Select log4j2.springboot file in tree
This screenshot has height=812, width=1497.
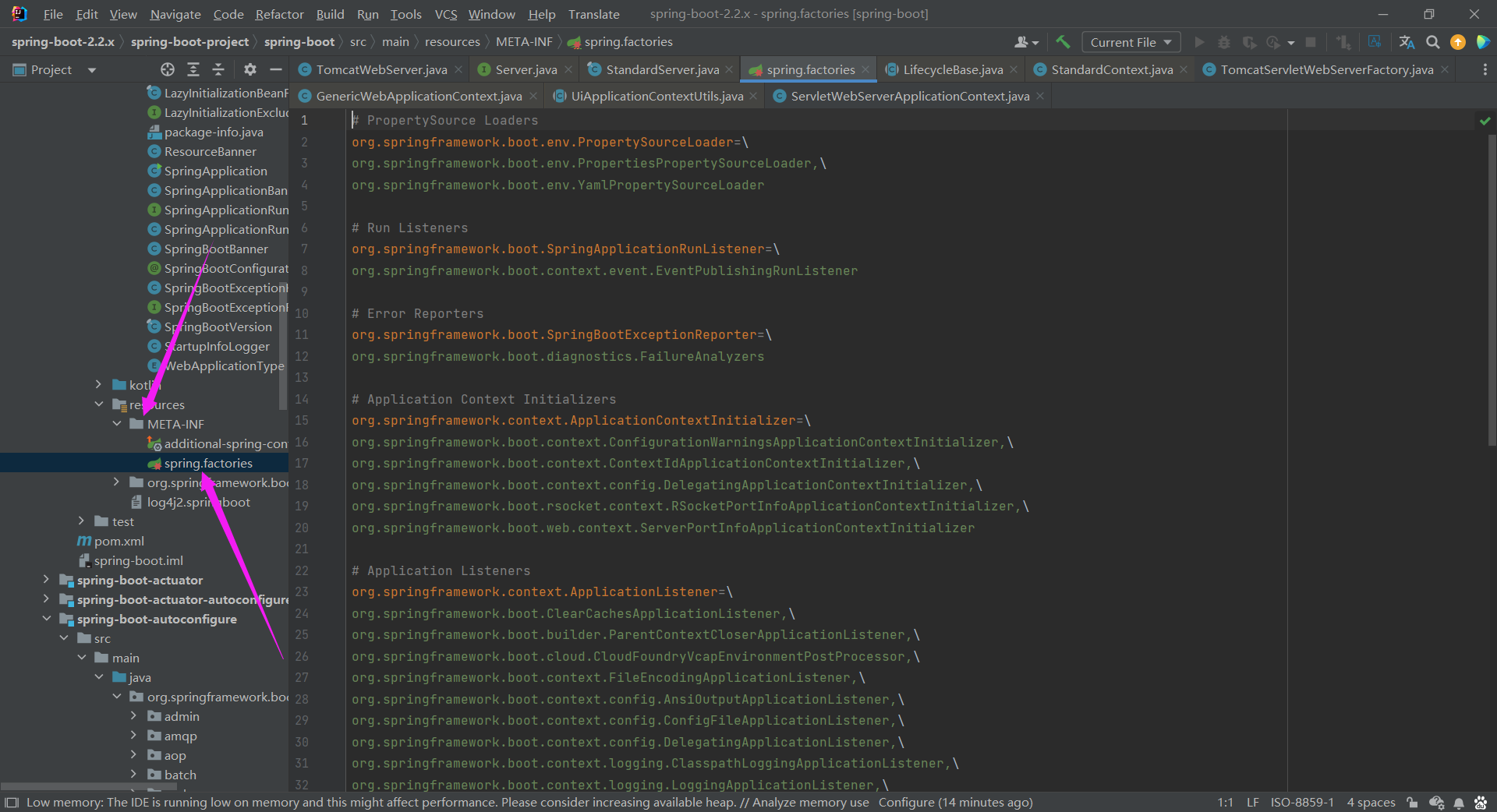pos(198,502)
